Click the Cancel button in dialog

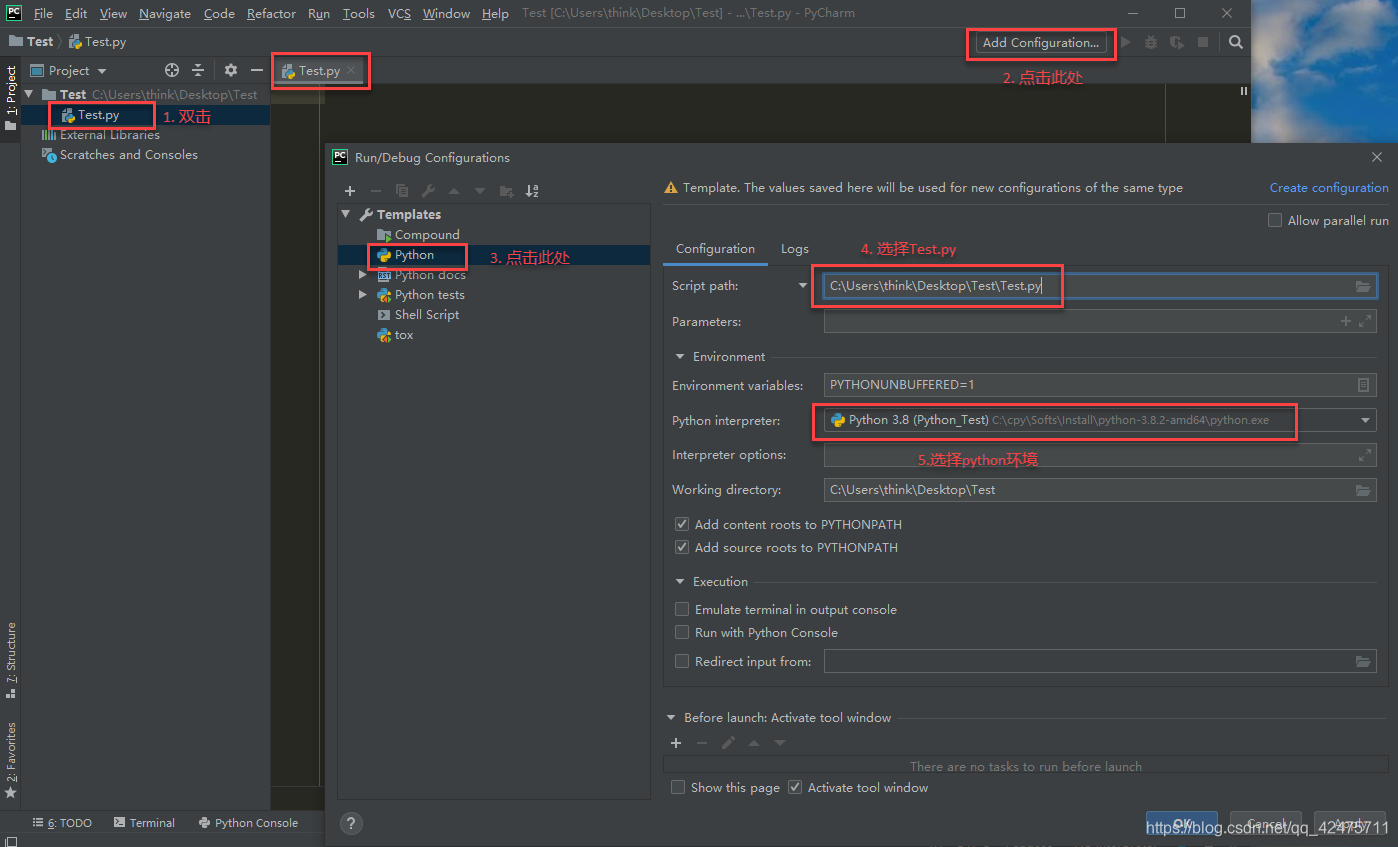[x=1266, y=824]
